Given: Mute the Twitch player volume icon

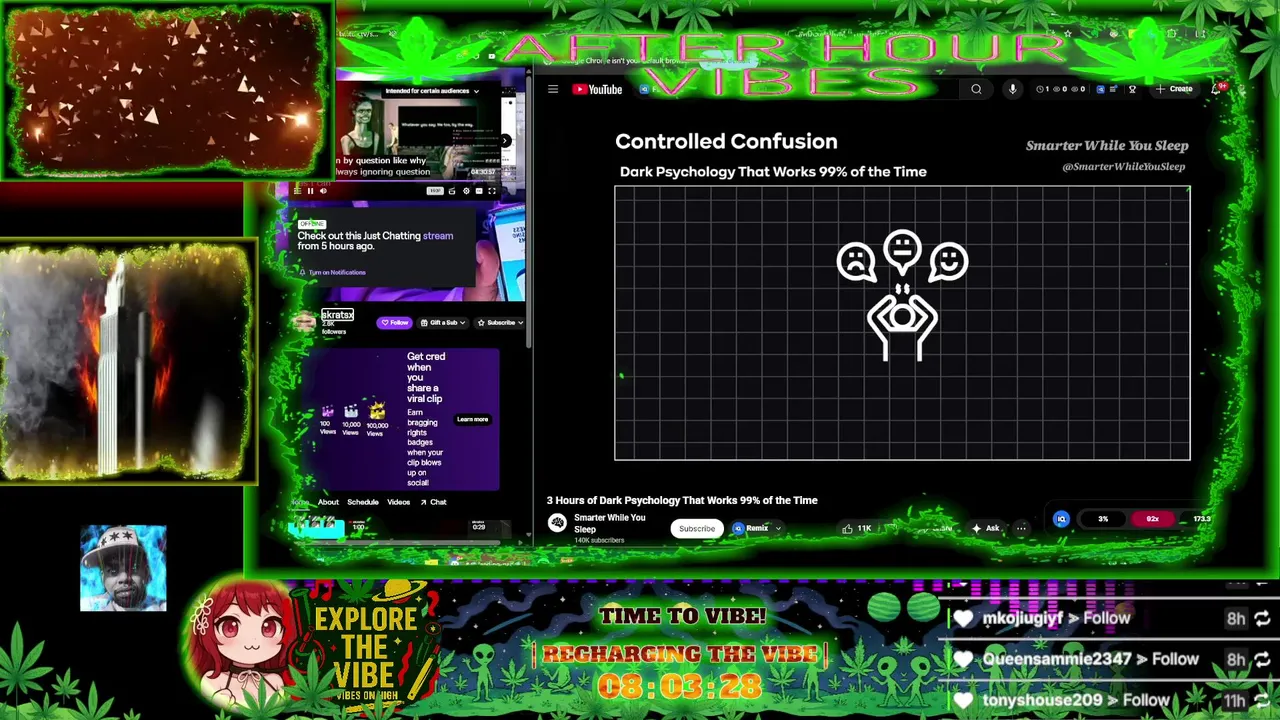Looking at the screenshot, I should pyautogui.click(x=323, y=191).
